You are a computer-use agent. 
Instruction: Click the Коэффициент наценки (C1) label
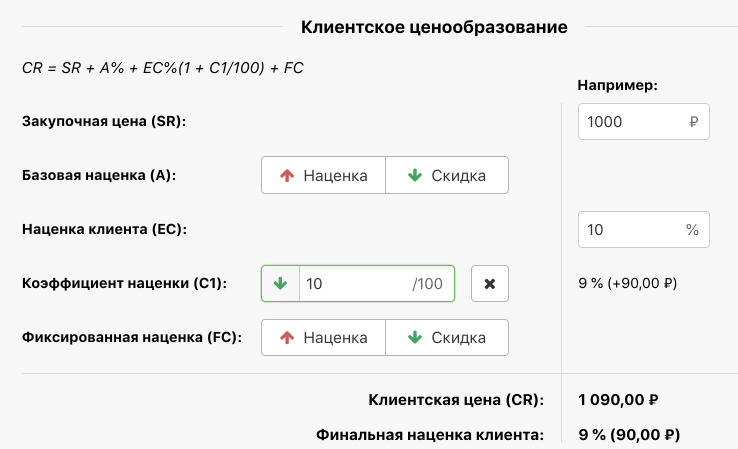(124, 284)
